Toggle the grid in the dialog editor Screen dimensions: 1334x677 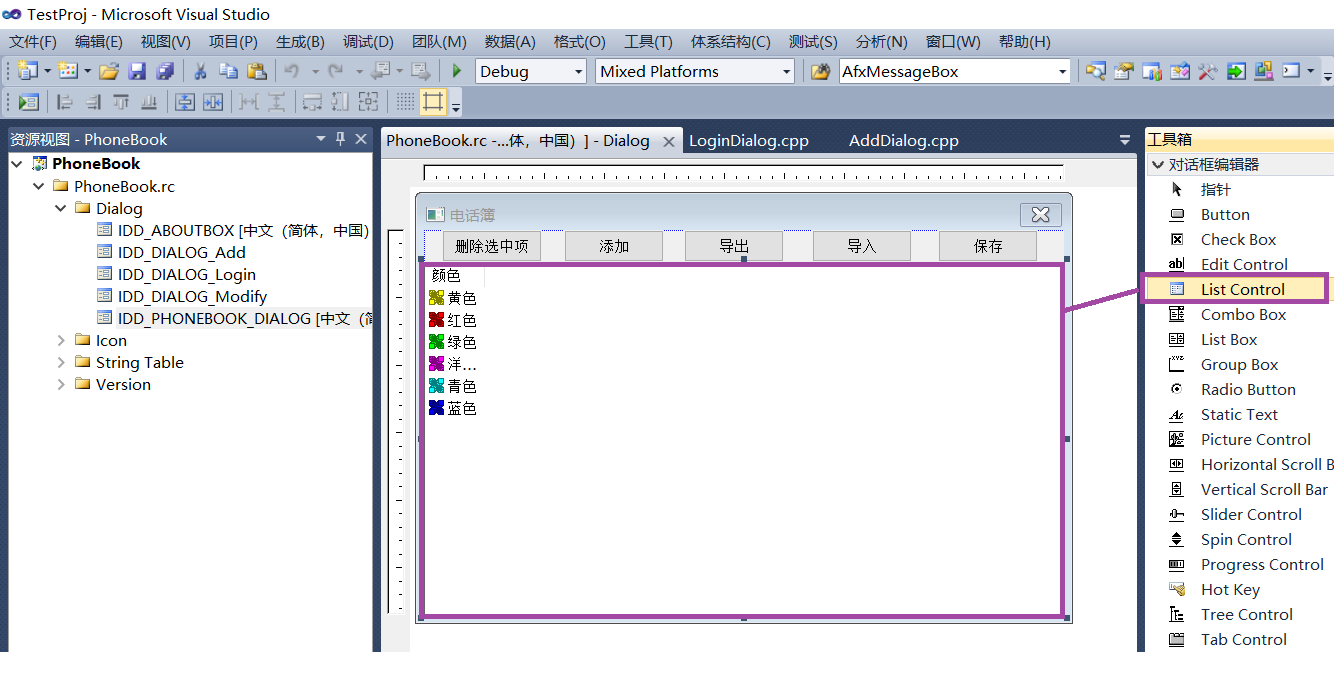pos(407,101)
